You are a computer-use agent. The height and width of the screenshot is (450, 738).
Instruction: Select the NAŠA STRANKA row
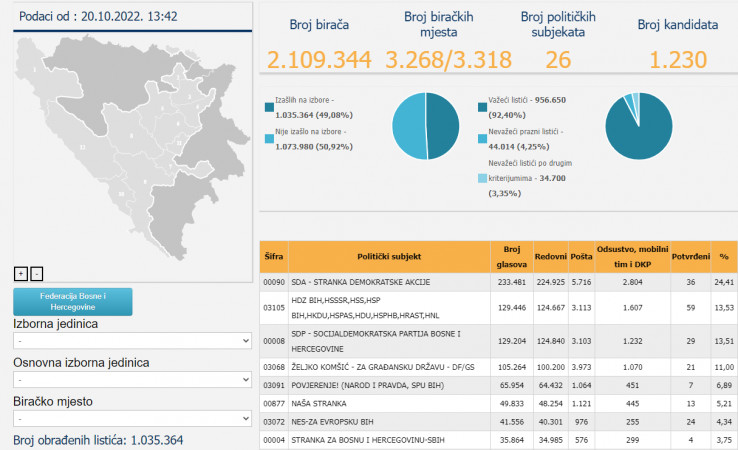(x=498, y=403)
